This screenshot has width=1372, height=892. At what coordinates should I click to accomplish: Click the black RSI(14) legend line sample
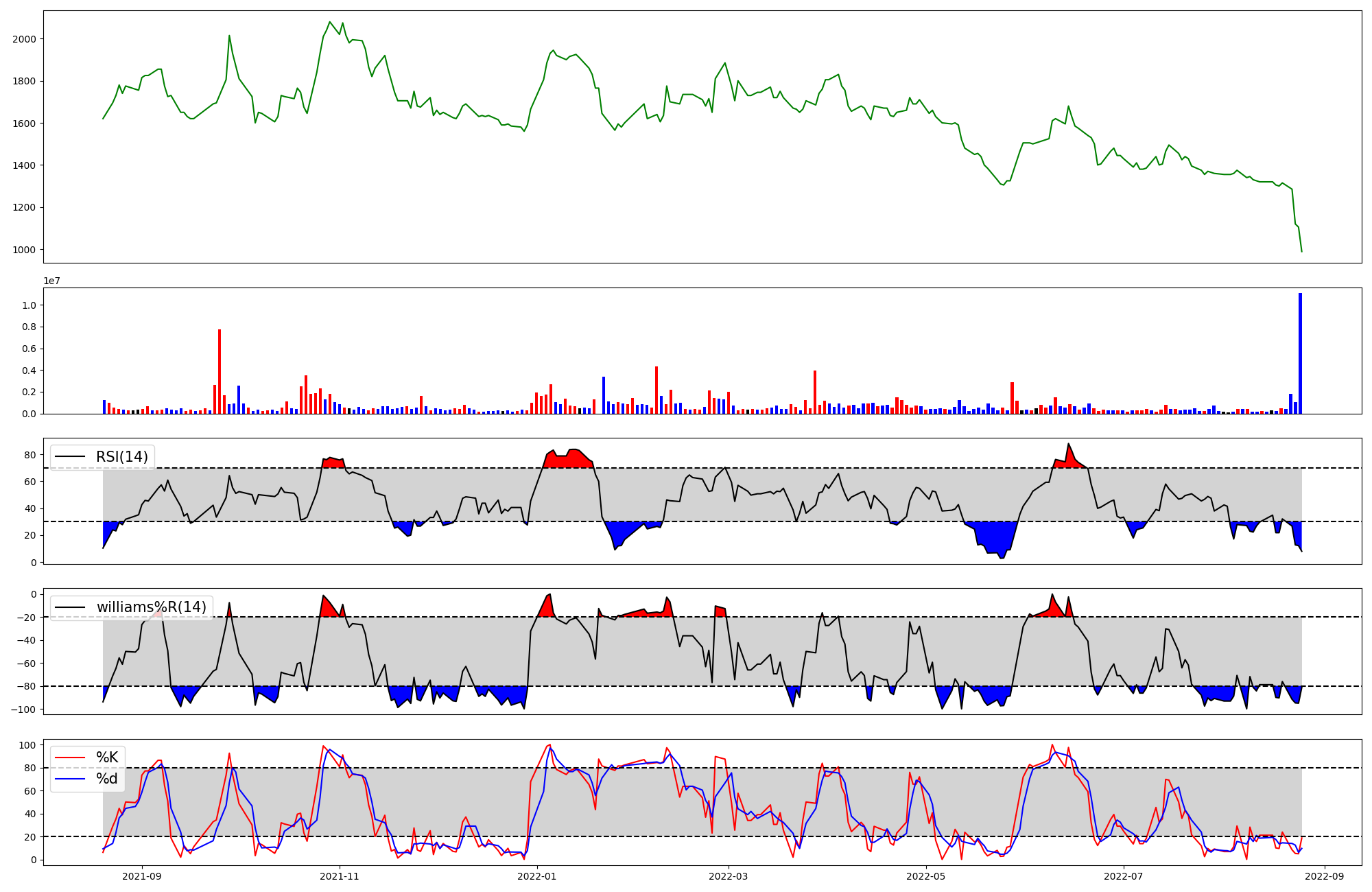[71, 457]
